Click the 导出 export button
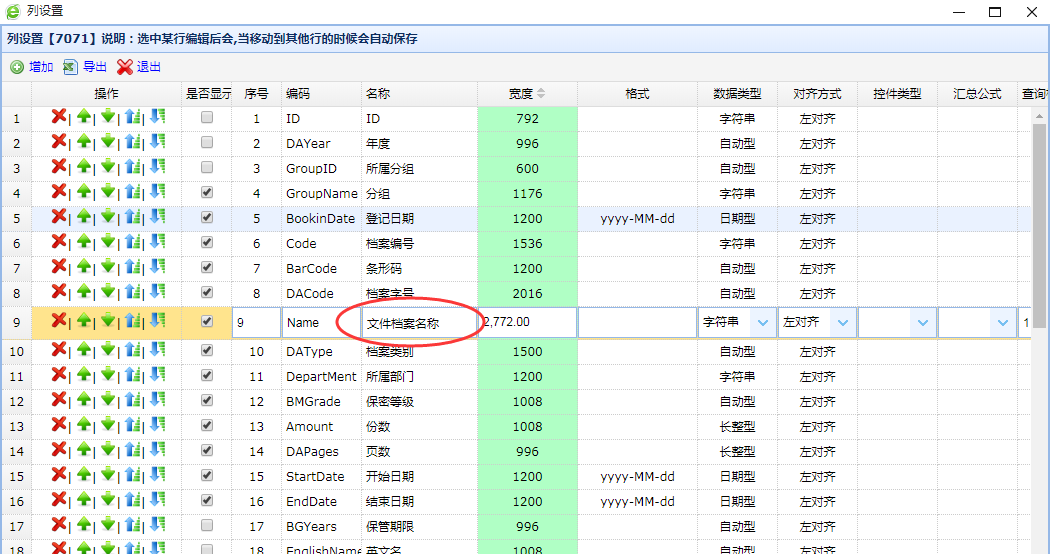 coord(86,67)
